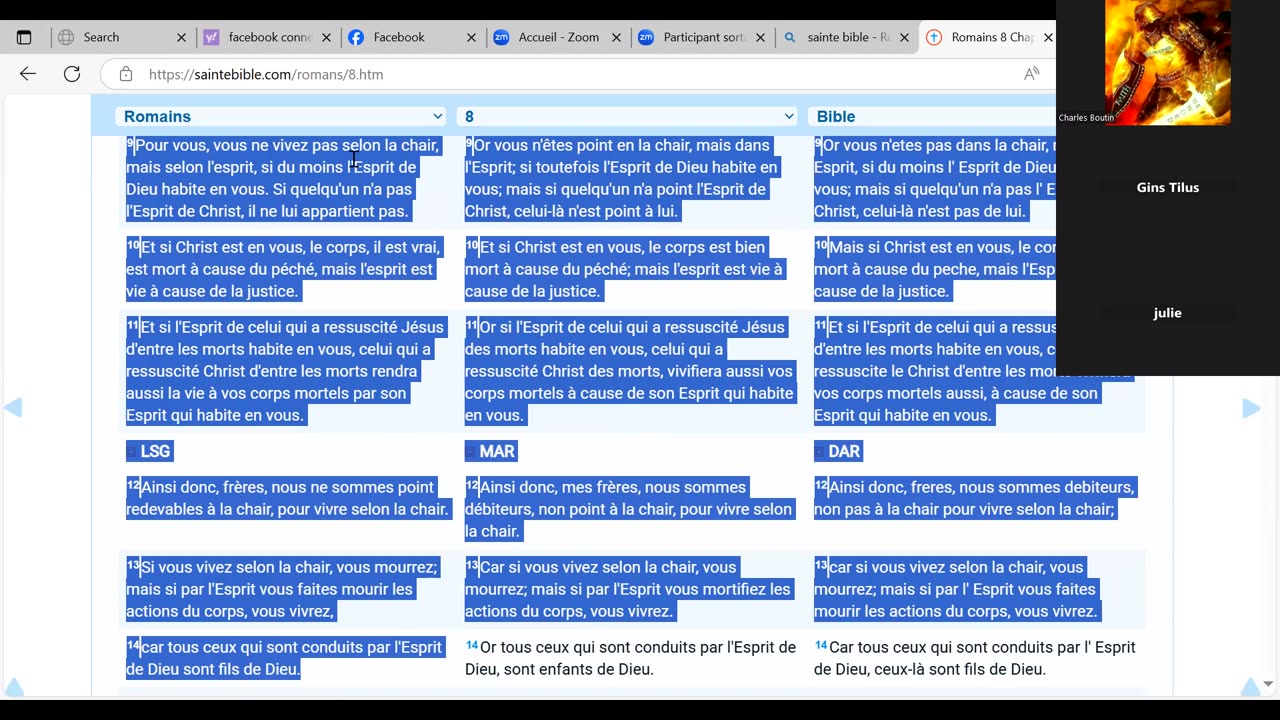Screen dimensions: 1280x720
Task: Click verse 12 number in the LSG column
Action: tap(133, 486)
